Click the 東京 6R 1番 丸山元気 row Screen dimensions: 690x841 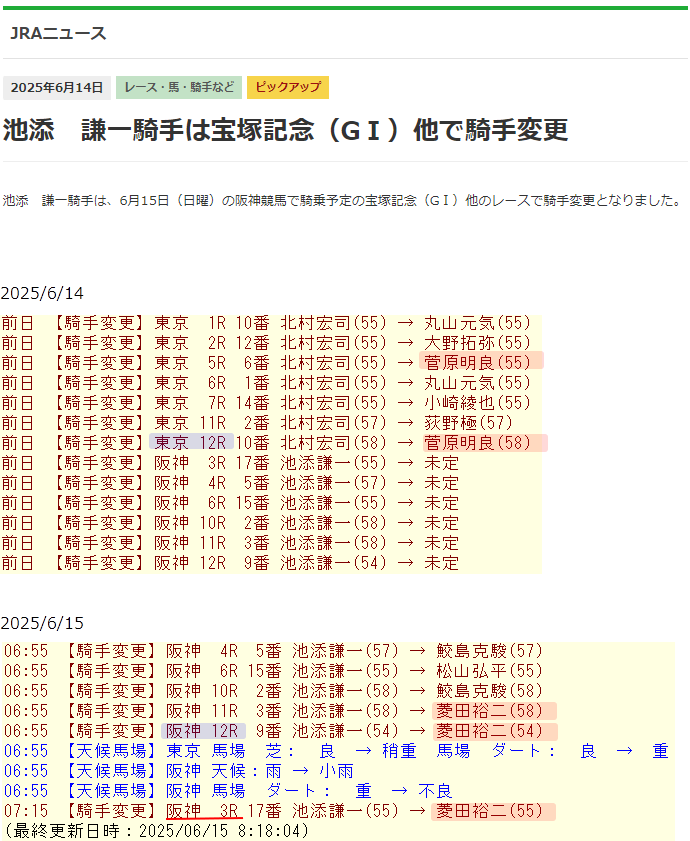click(x=266, y=383)
